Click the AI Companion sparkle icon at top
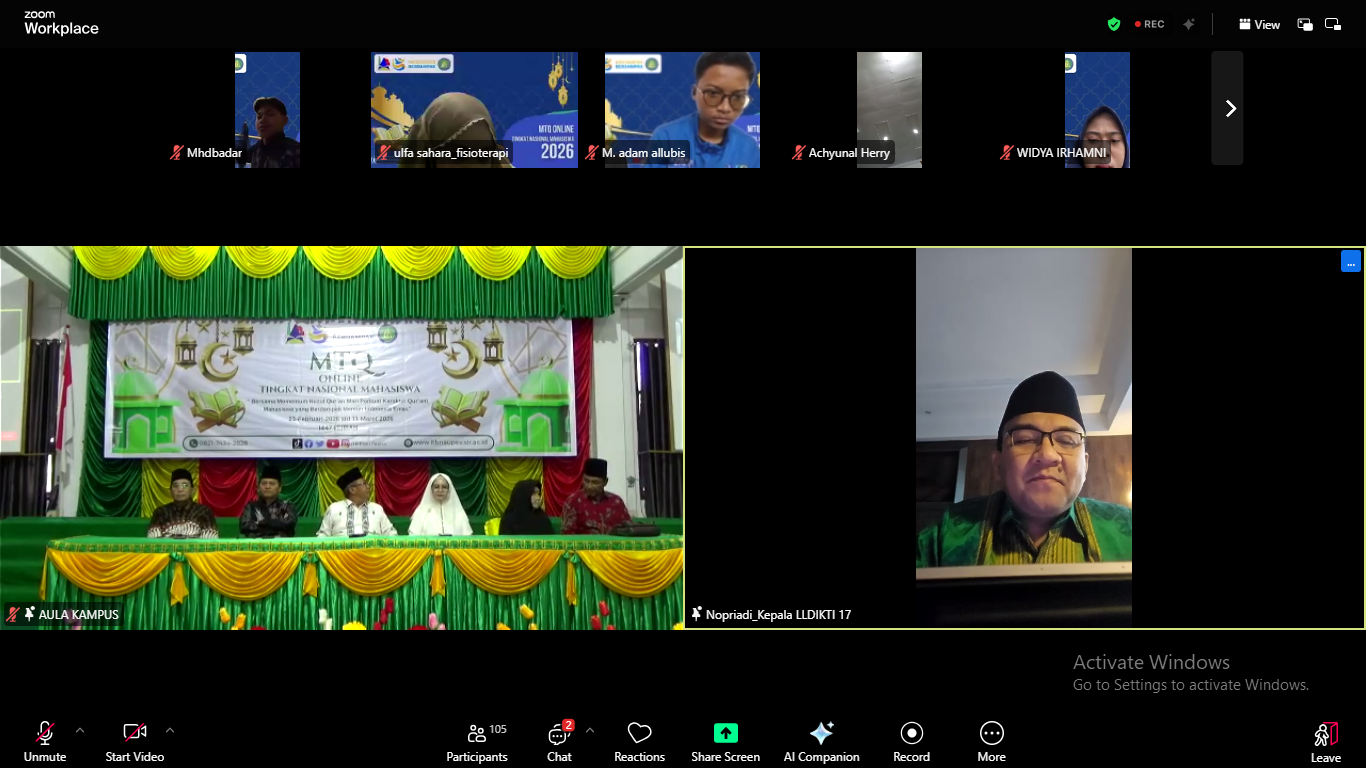1370x772 pixels. coord(1188,24)
